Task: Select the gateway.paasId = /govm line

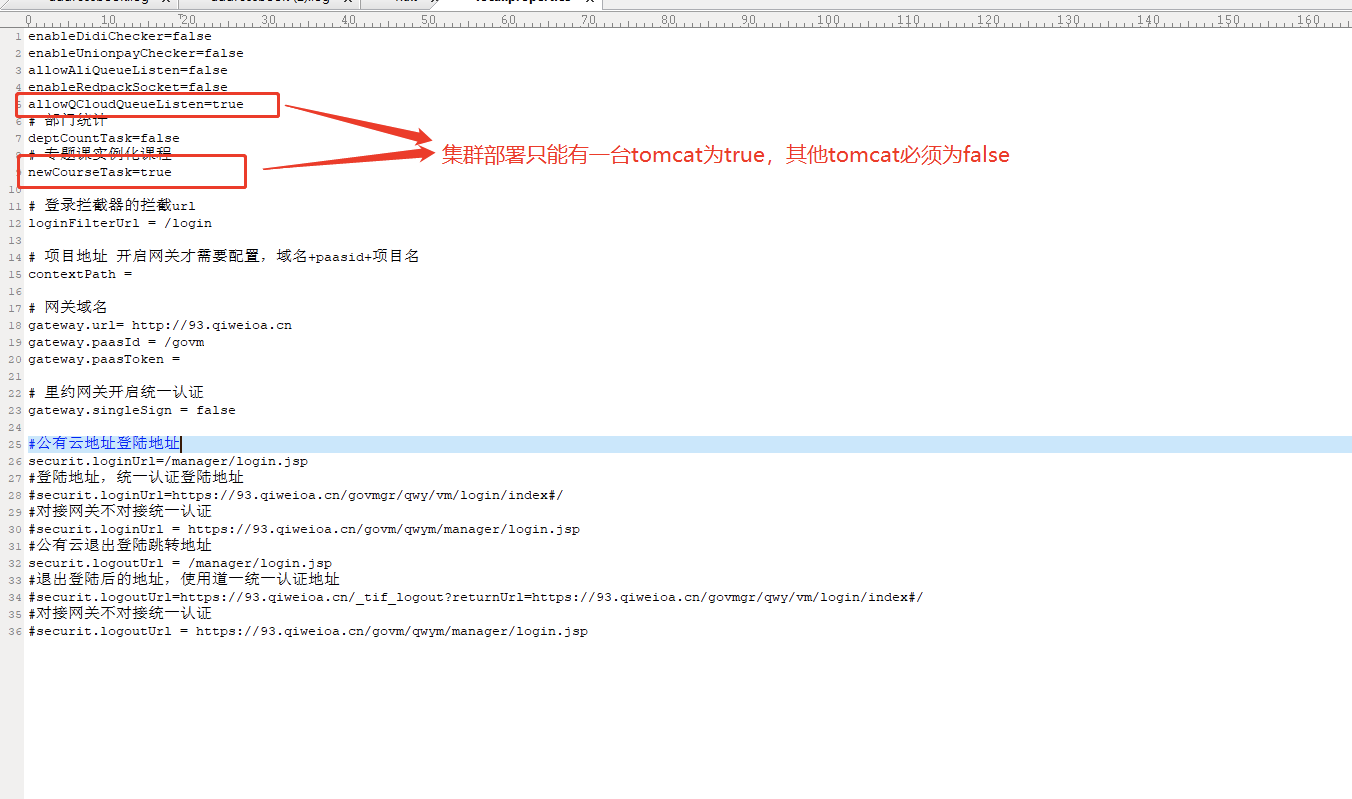Action: (116, 342)
